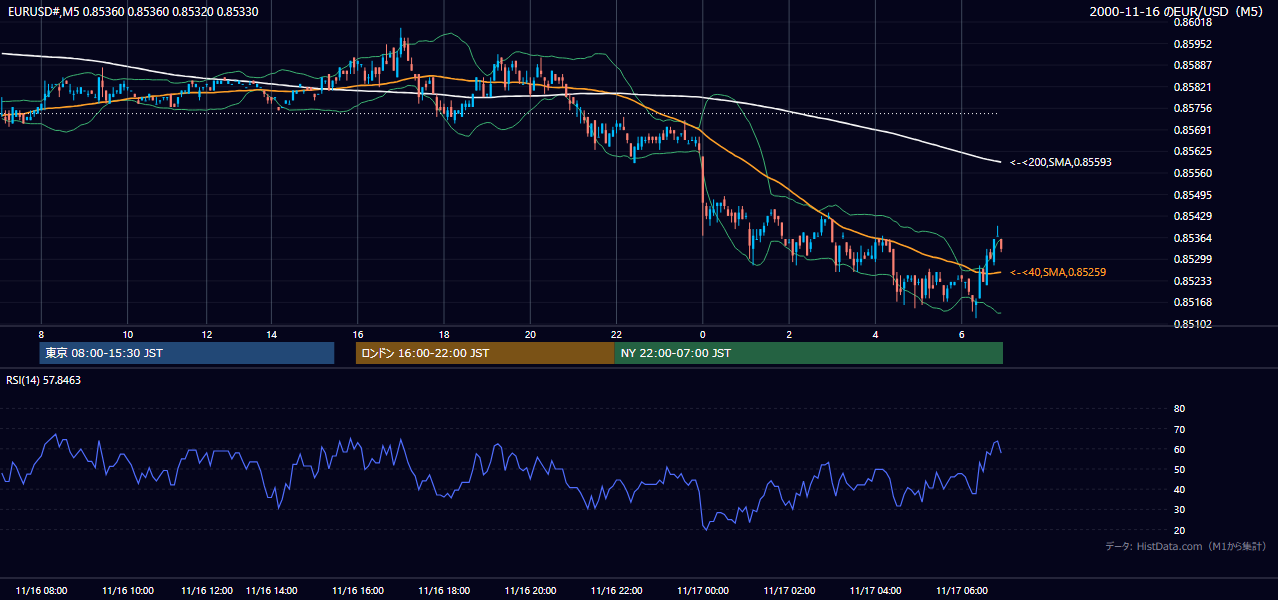Click price axis value 0.85887
Image resolution: width=1278 pixels, height=600 pixels.
coord(1192,65)
